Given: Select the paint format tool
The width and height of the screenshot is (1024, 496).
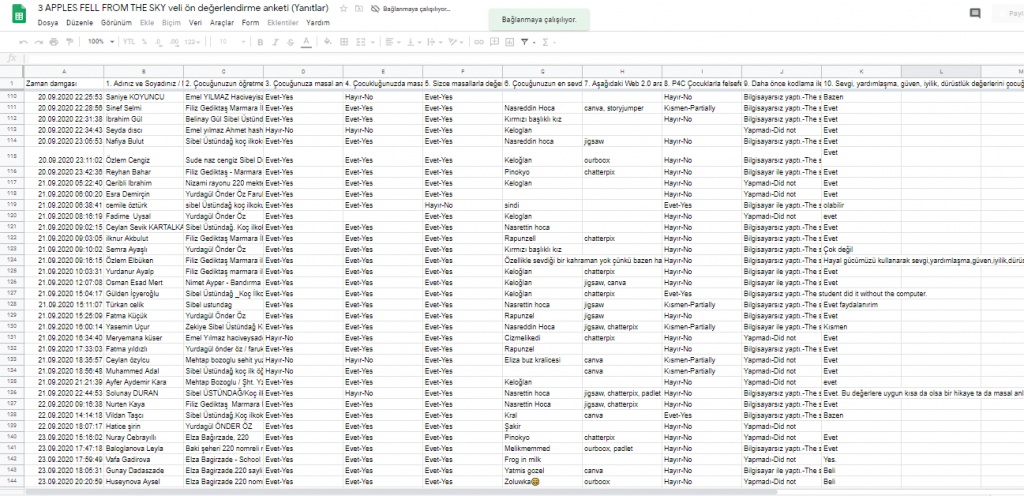Looking at the screenshot, I should click(69, 41).
